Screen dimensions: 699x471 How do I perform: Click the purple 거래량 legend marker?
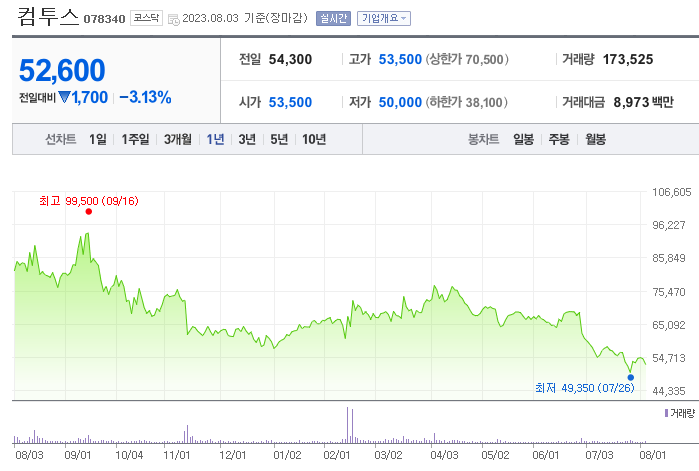tap(666, 414)
